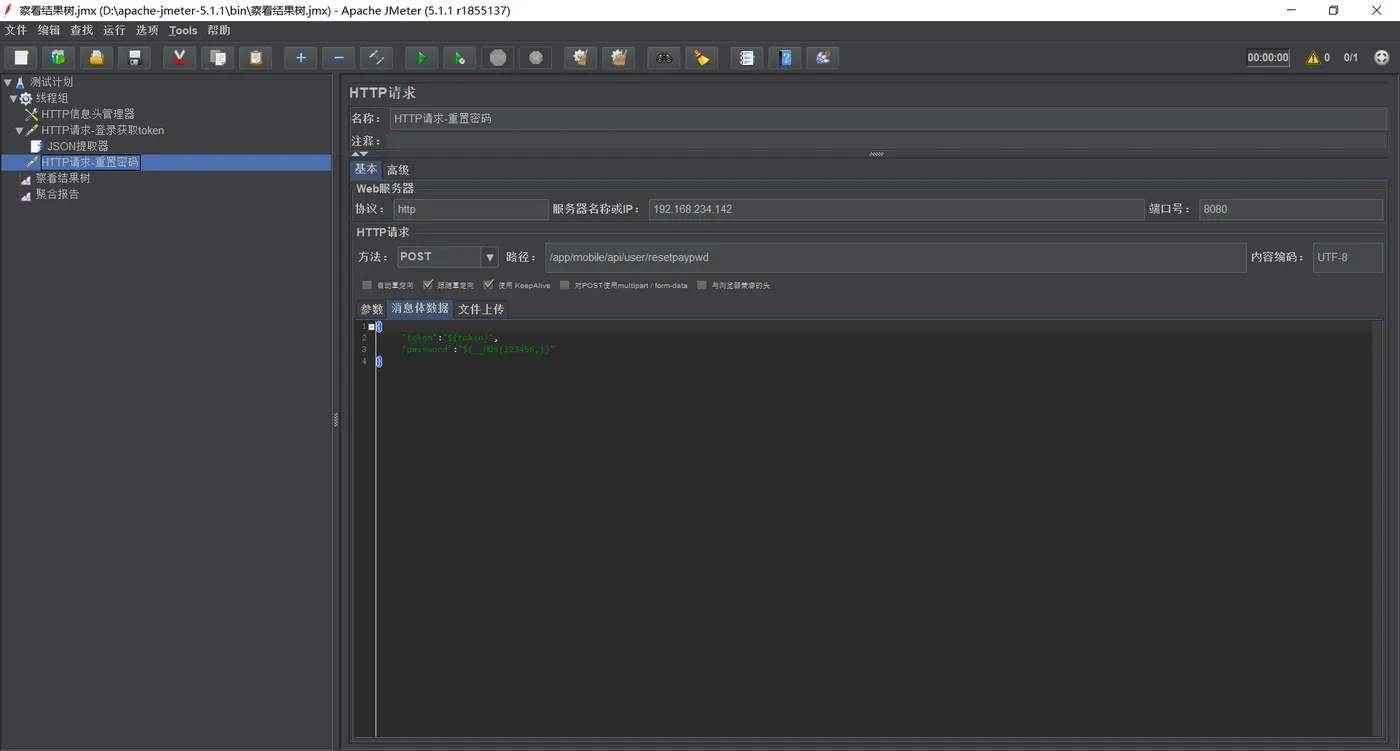Click the remote engines globe icon
The width and height of the screenshot is (1400, 751).
click(1382, 58)
